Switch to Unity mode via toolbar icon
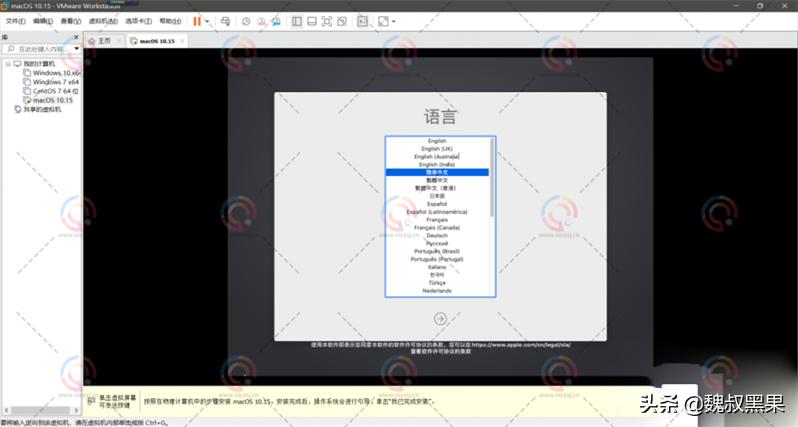This screenshot has height=427, width=798. tap(342, 21)
